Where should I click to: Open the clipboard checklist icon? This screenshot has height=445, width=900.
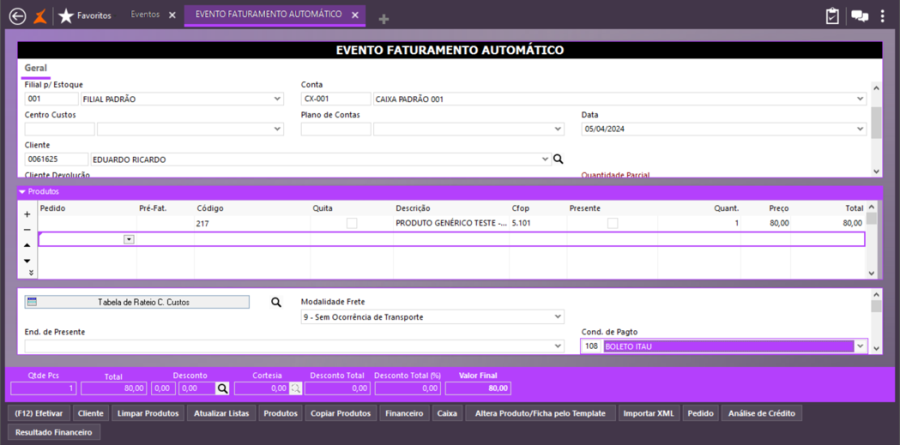(832, 16)
